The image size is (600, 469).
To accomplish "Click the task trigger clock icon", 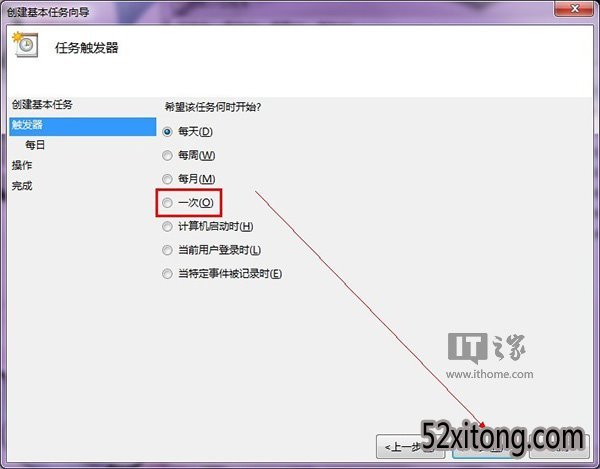I will click(x=26, y=45).
